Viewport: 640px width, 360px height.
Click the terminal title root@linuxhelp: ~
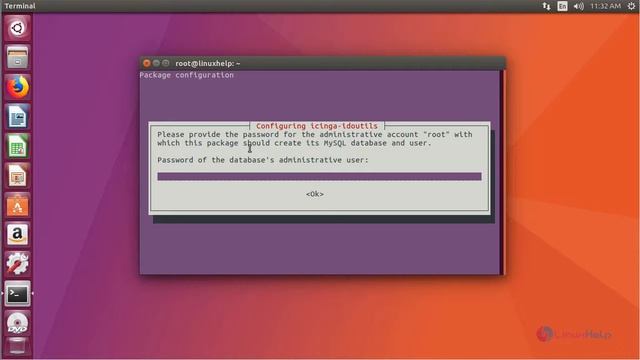tap(208, 63)
